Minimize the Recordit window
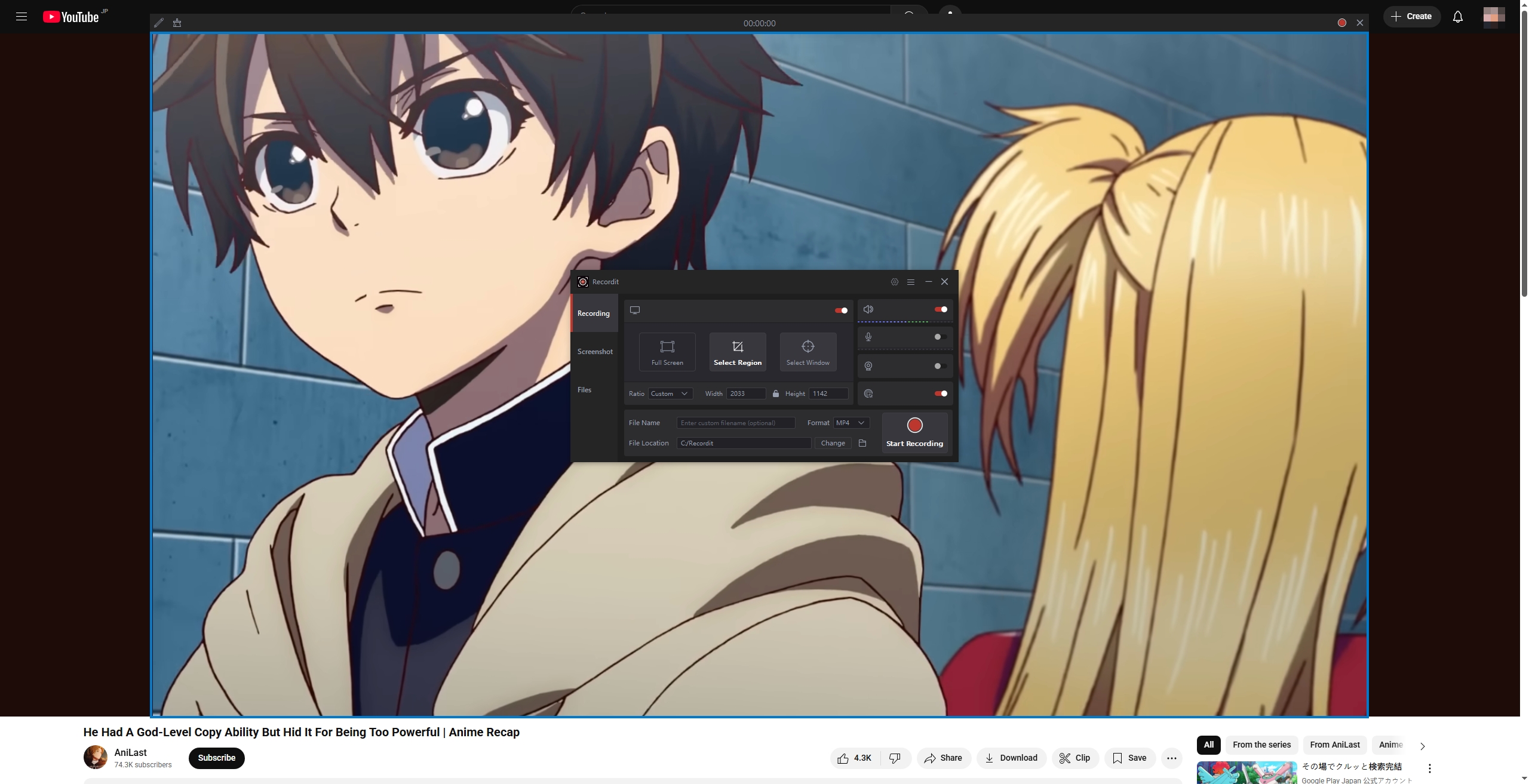Viewport: 1529px width, 784px height. coord(928,282)
